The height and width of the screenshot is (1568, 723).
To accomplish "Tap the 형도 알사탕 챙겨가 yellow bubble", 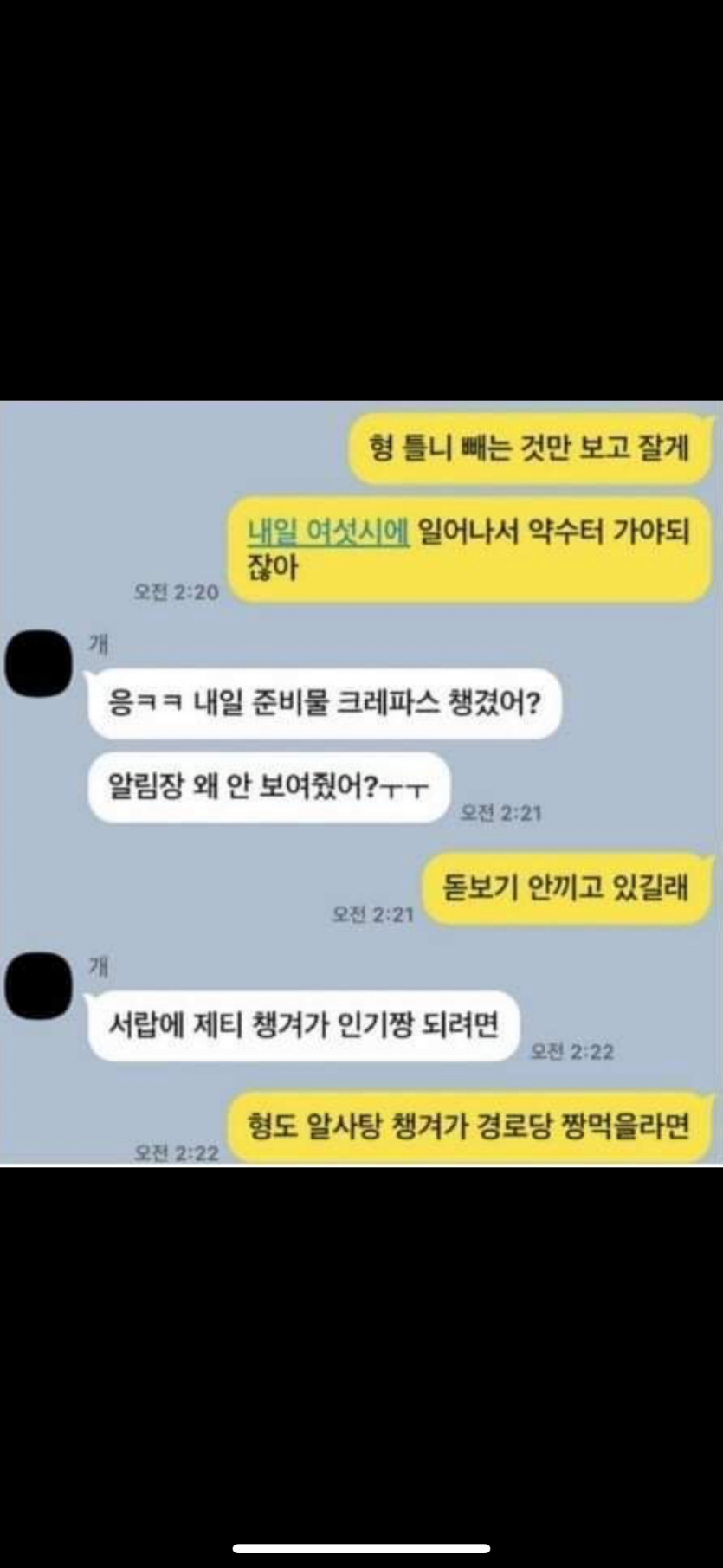I will point(468,1126).
